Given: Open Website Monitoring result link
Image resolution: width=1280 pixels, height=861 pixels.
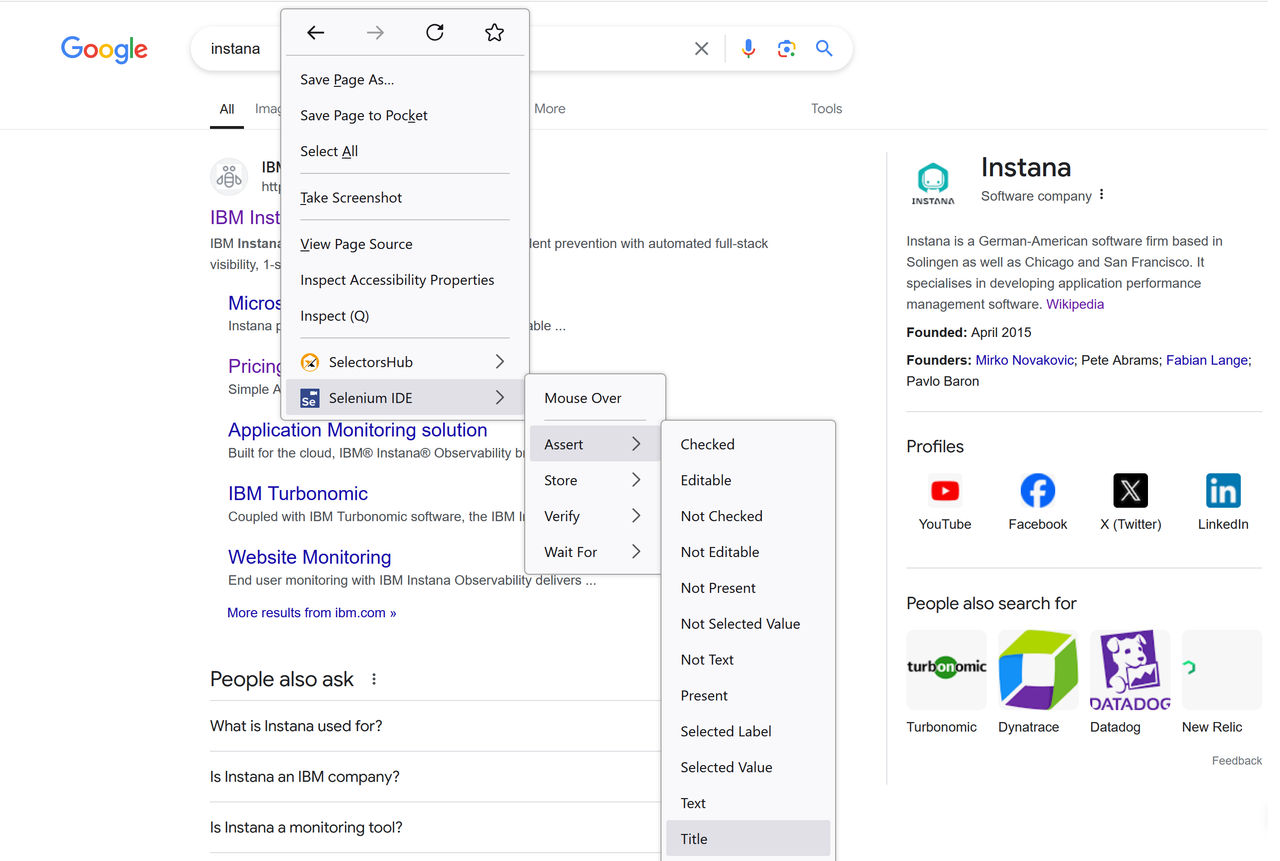Looking at the screenshot, I should [309, 557].
